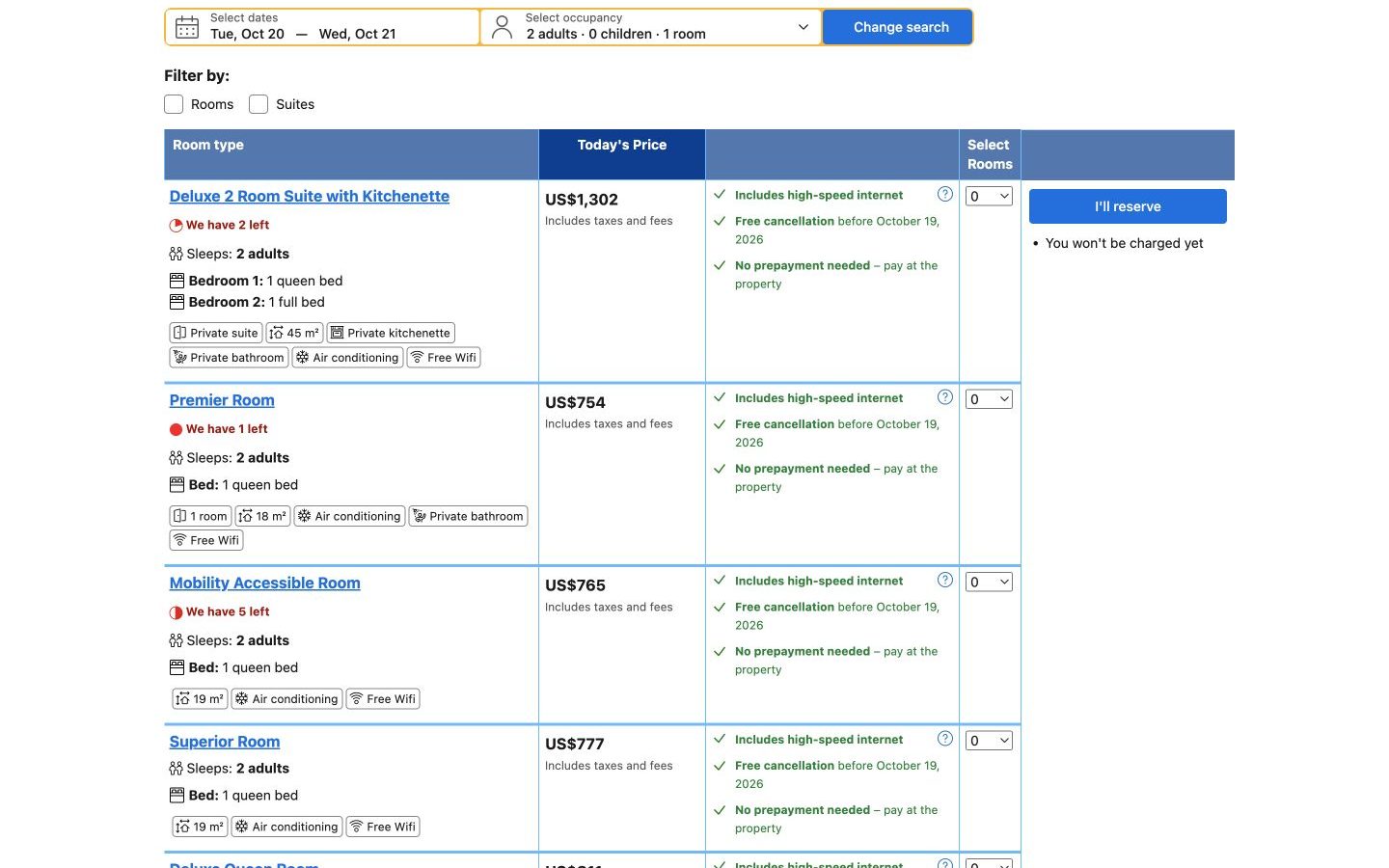The width and height of the screenshot is (1389, 868).
Task: Open room quantity dropdown for Premier Room
Action: (990, 399)
